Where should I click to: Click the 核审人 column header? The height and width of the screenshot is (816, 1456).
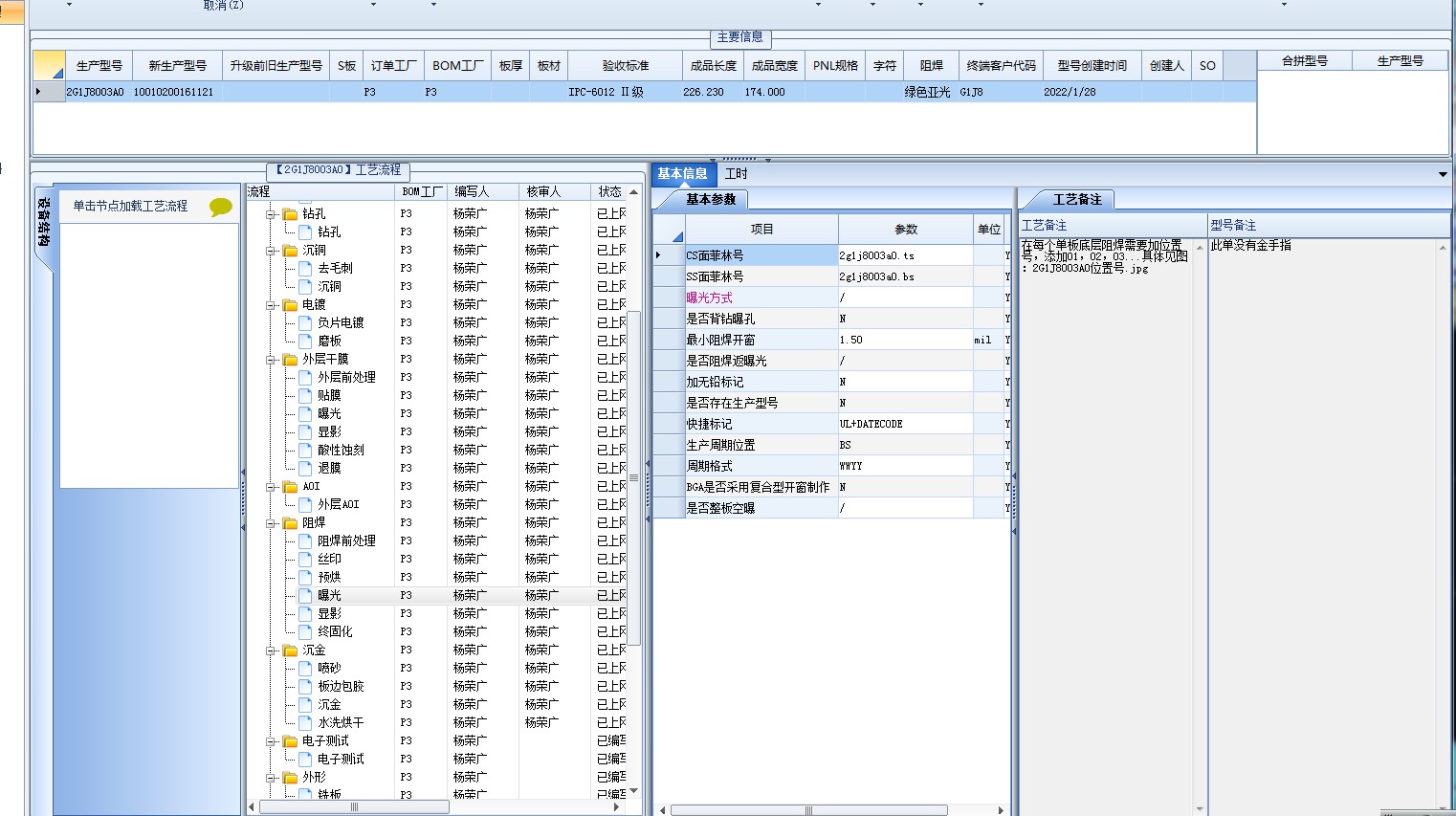click(x=555, y=191)
